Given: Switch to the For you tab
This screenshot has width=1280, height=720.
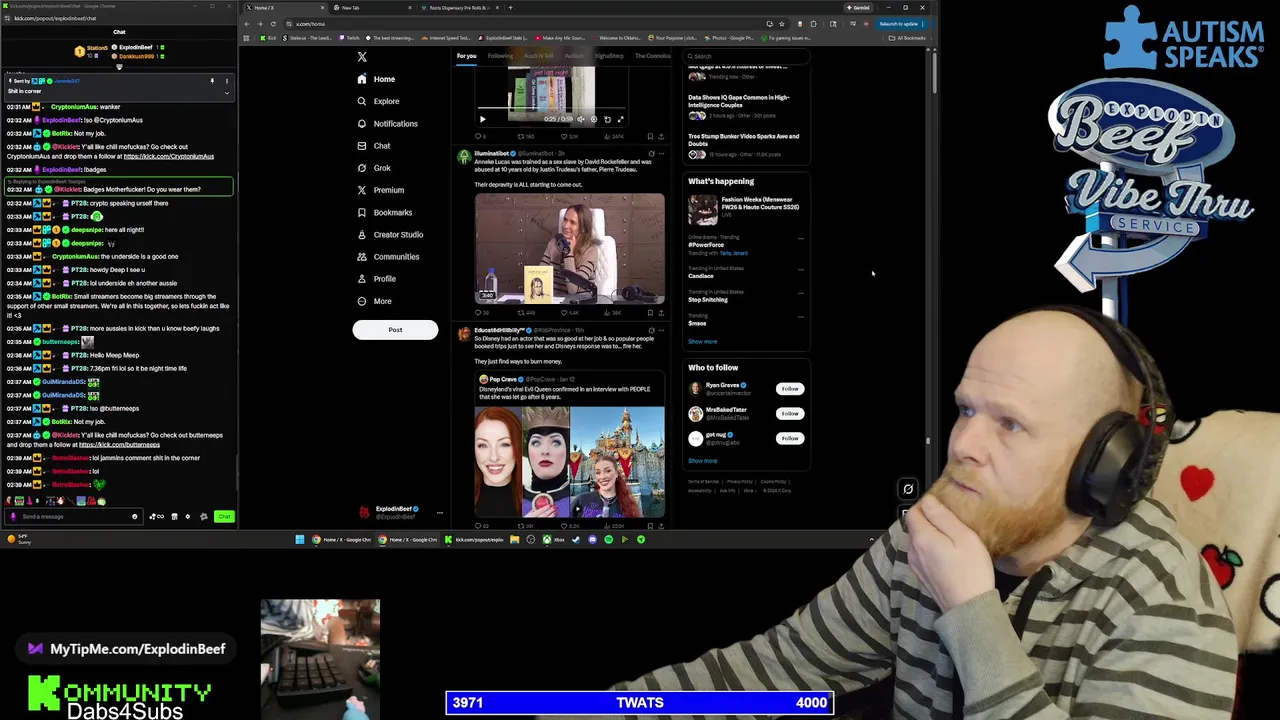Looking at the screenshot, I should coord(467,56).
